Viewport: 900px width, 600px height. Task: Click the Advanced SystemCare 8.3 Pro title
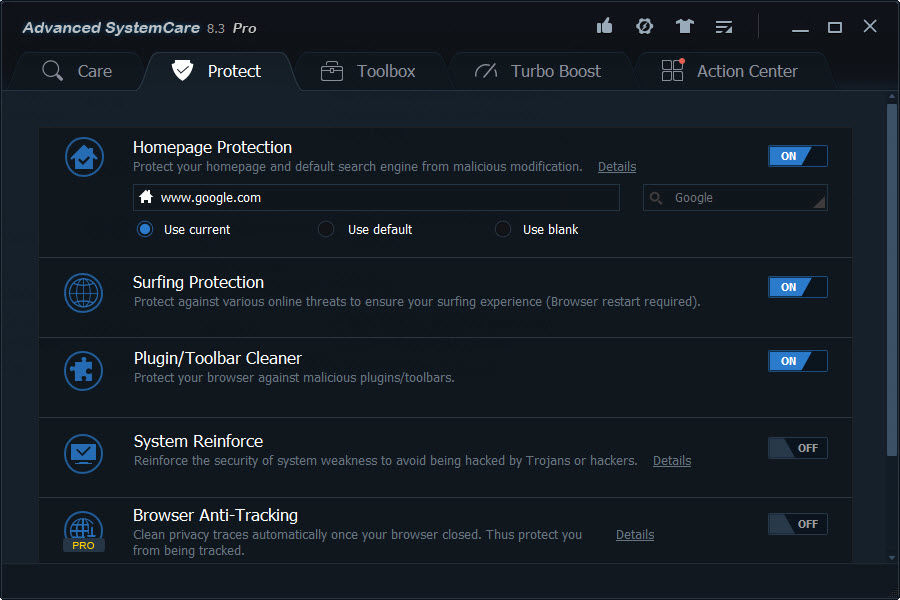click(139, 28)
